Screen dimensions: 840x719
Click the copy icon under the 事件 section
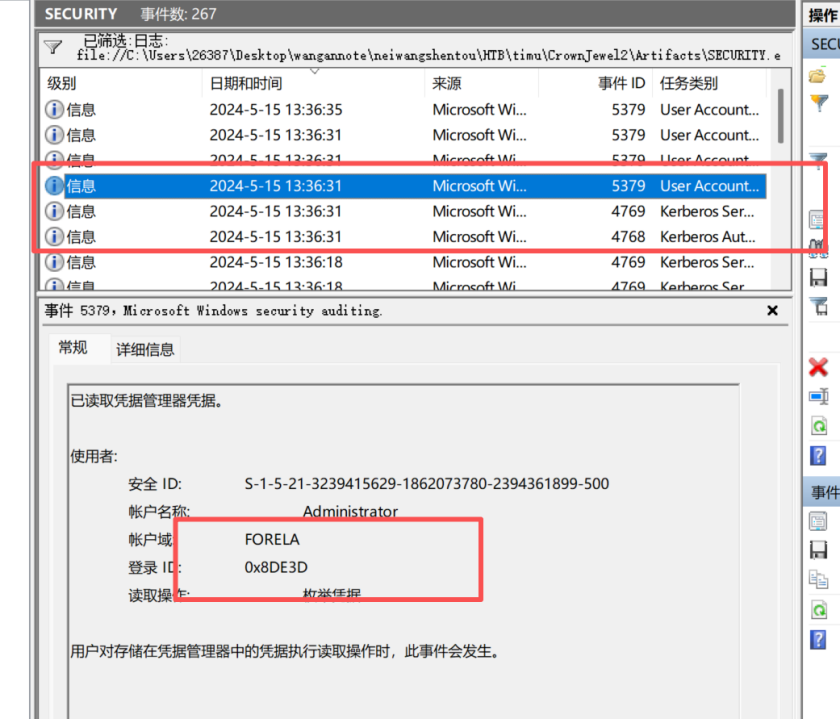pos(819,579)
